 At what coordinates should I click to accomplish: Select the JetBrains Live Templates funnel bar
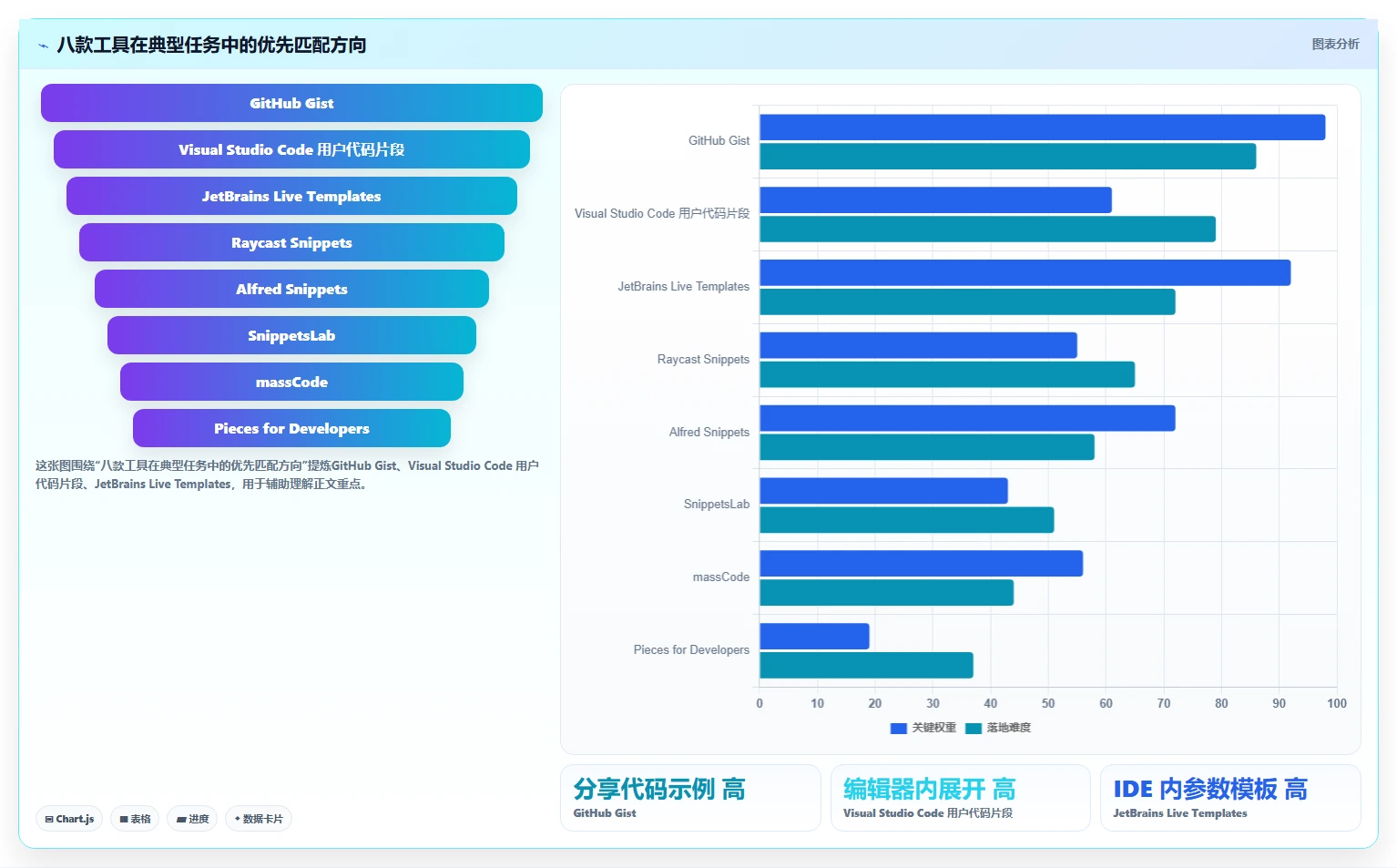(291, 196)
